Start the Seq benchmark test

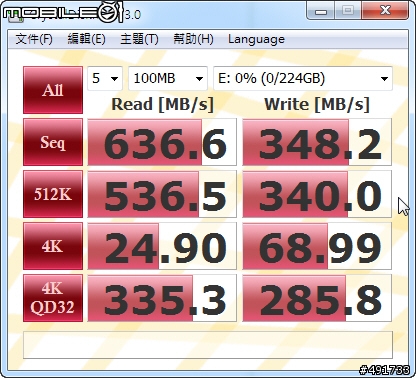(53, 142)
